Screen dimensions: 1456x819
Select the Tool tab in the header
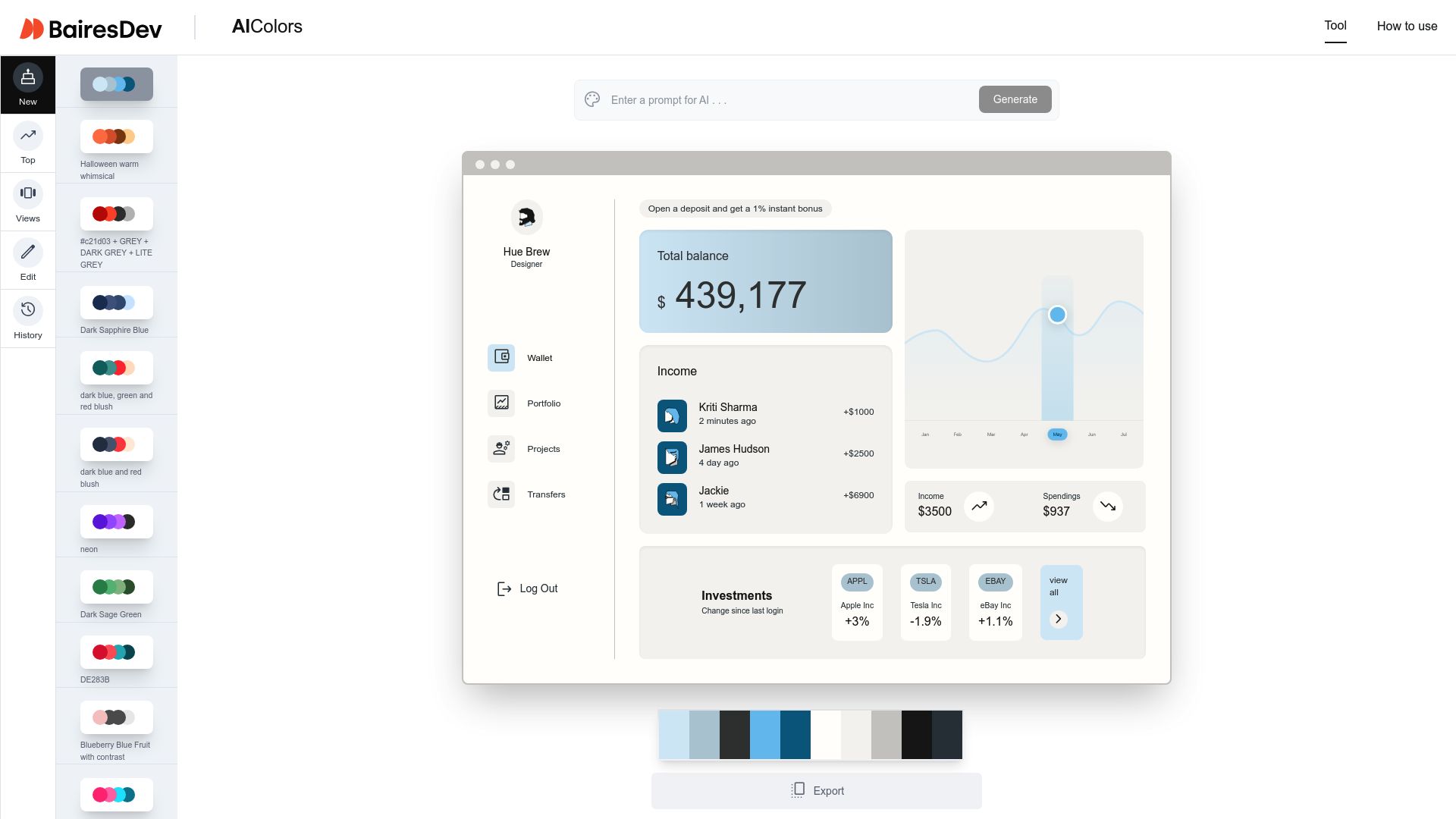(x=1335, y=26)
